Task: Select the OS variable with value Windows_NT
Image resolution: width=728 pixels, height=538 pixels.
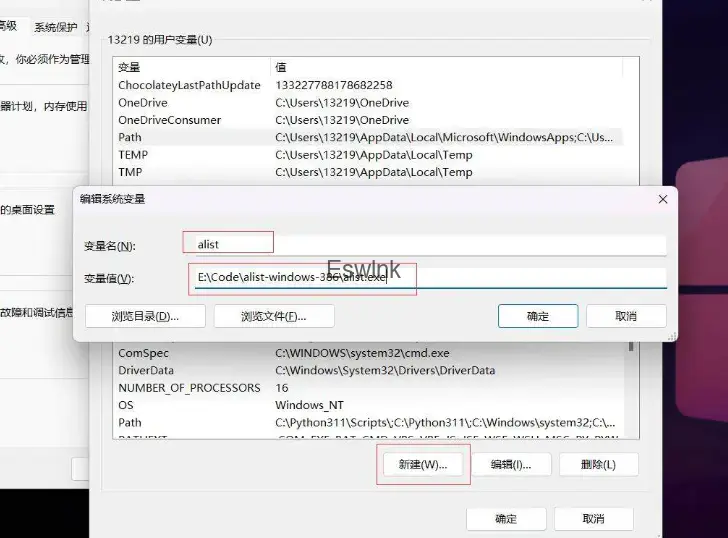Action: tap(126, 406)
